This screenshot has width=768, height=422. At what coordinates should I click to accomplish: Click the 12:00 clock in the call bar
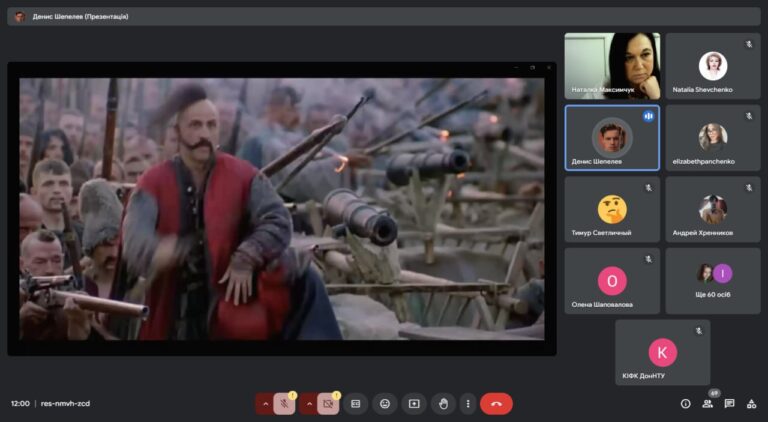[20, 404]
